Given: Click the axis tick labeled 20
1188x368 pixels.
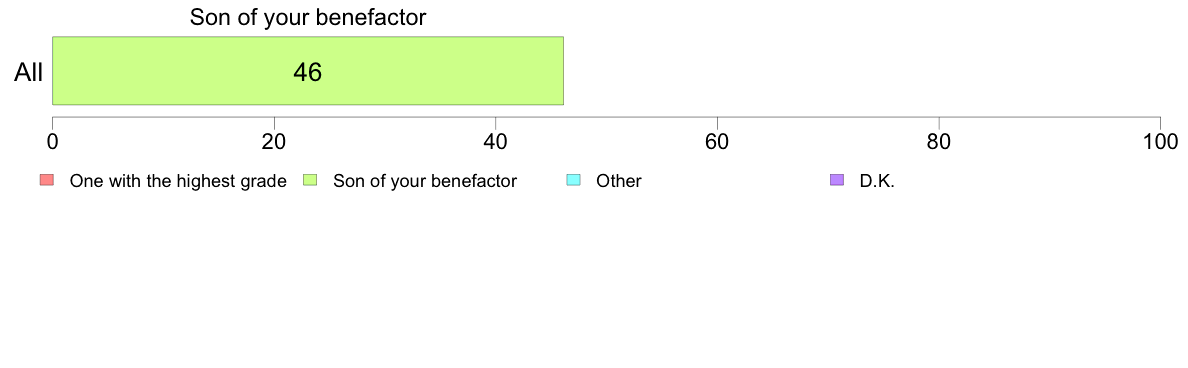Looking at the screenshot, I should click(x=274, y=141).
